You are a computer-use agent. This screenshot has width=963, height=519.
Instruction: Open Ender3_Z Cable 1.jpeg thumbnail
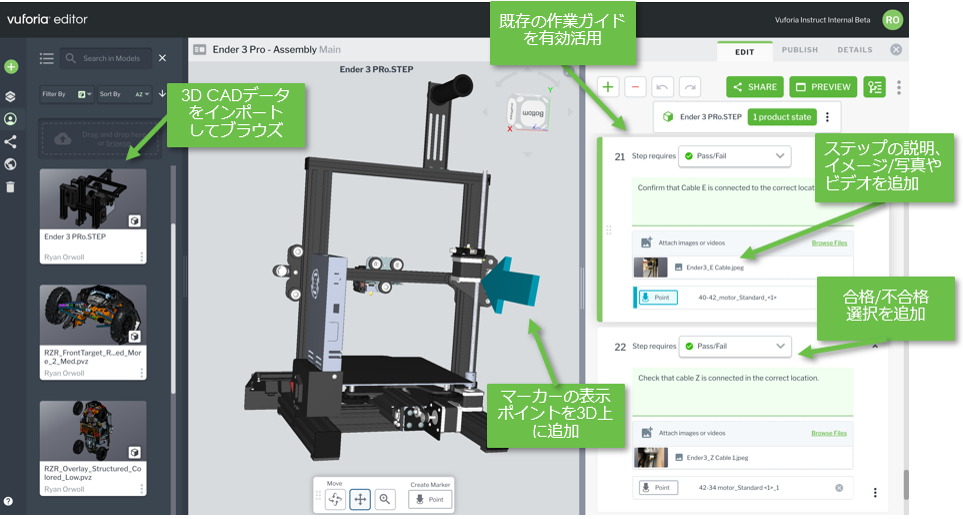click(x=650, y=458)
